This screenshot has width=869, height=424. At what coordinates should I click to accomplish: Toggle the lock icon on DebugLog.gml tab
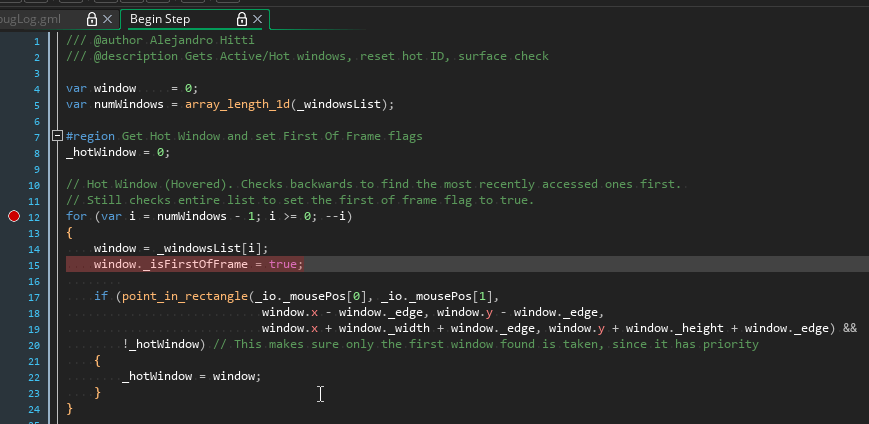(92, 19)
